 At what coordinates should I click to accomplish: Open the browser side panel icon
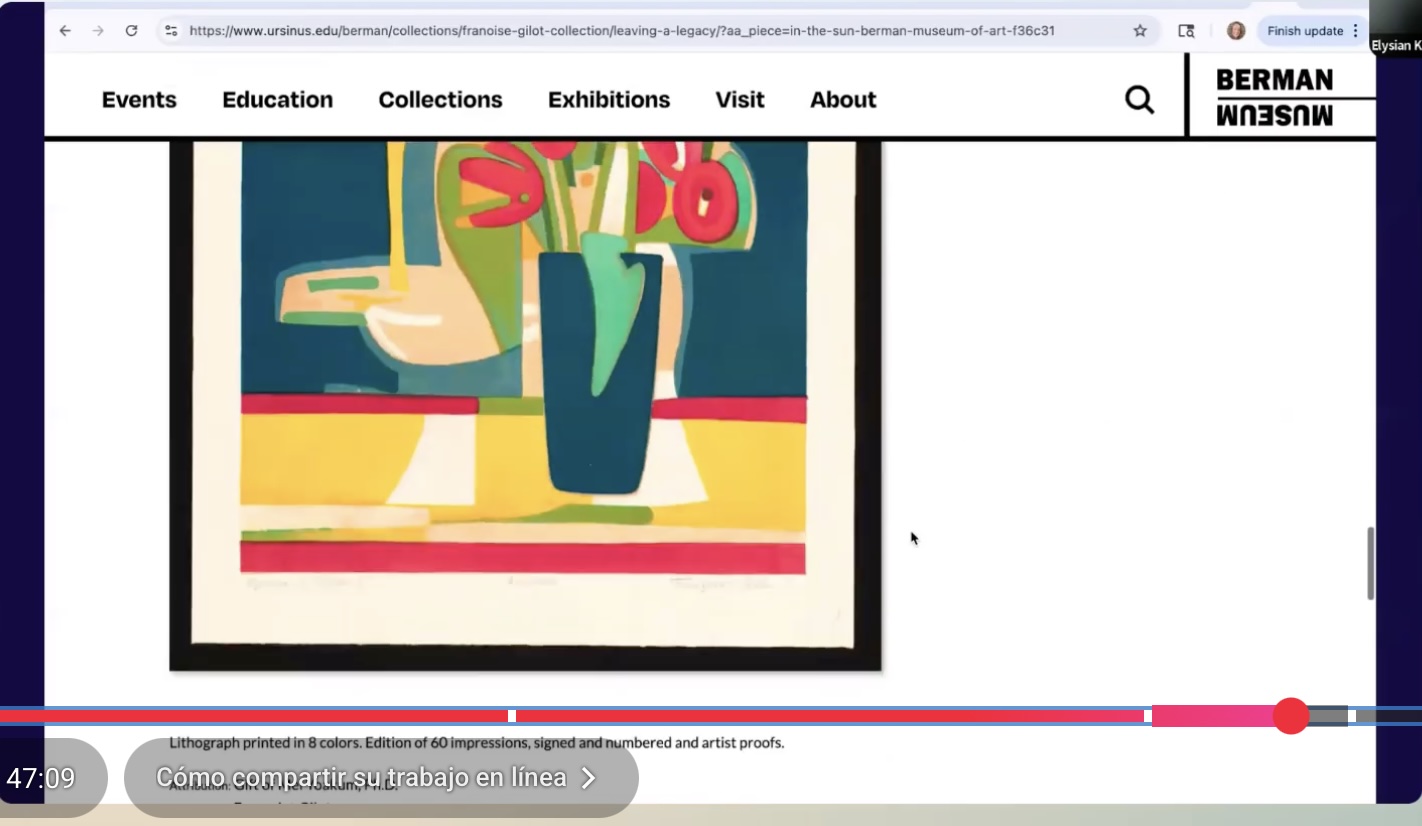(1186, 31)
